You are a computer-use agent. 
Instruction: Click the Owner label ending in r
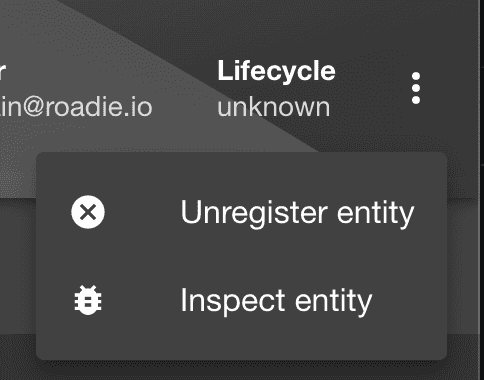pyautogui.click(x=3, y=72)
